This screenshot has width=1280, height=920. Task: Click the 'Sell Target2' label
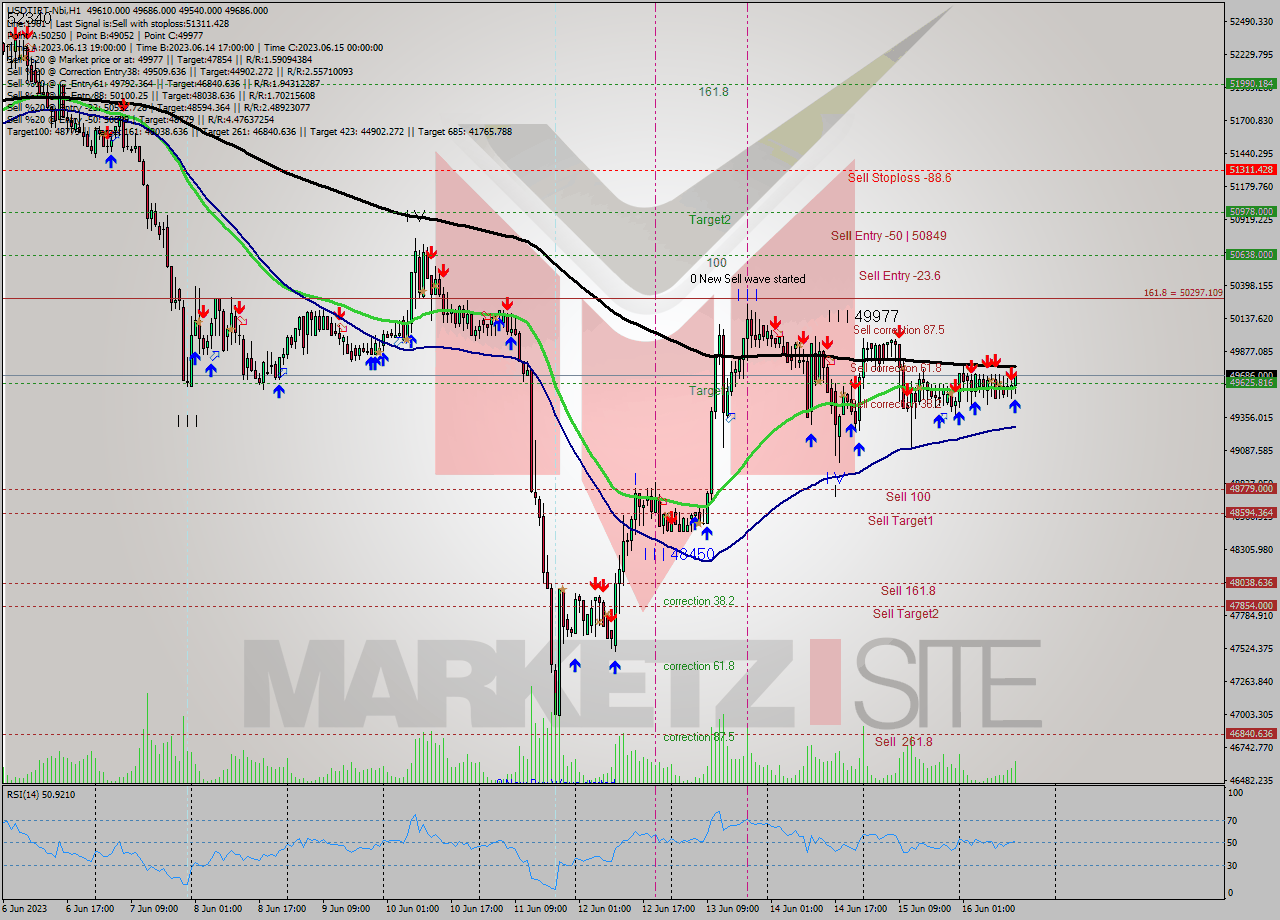click(905, 614)
